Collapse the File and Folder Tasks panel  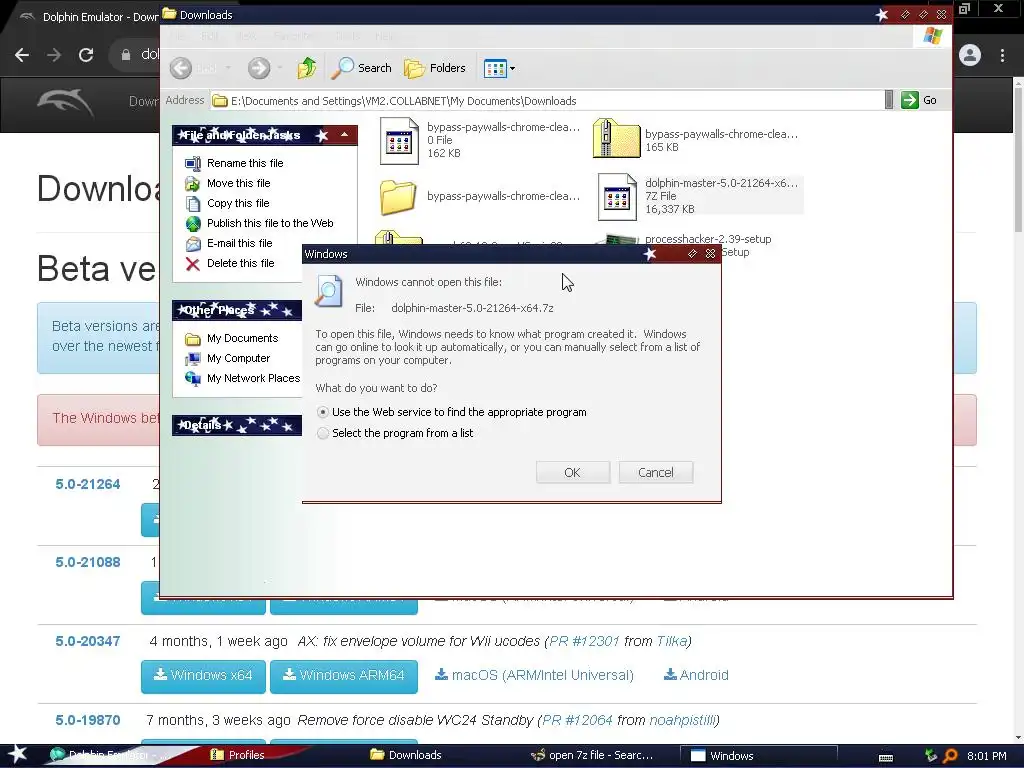[x=344, y=135]
